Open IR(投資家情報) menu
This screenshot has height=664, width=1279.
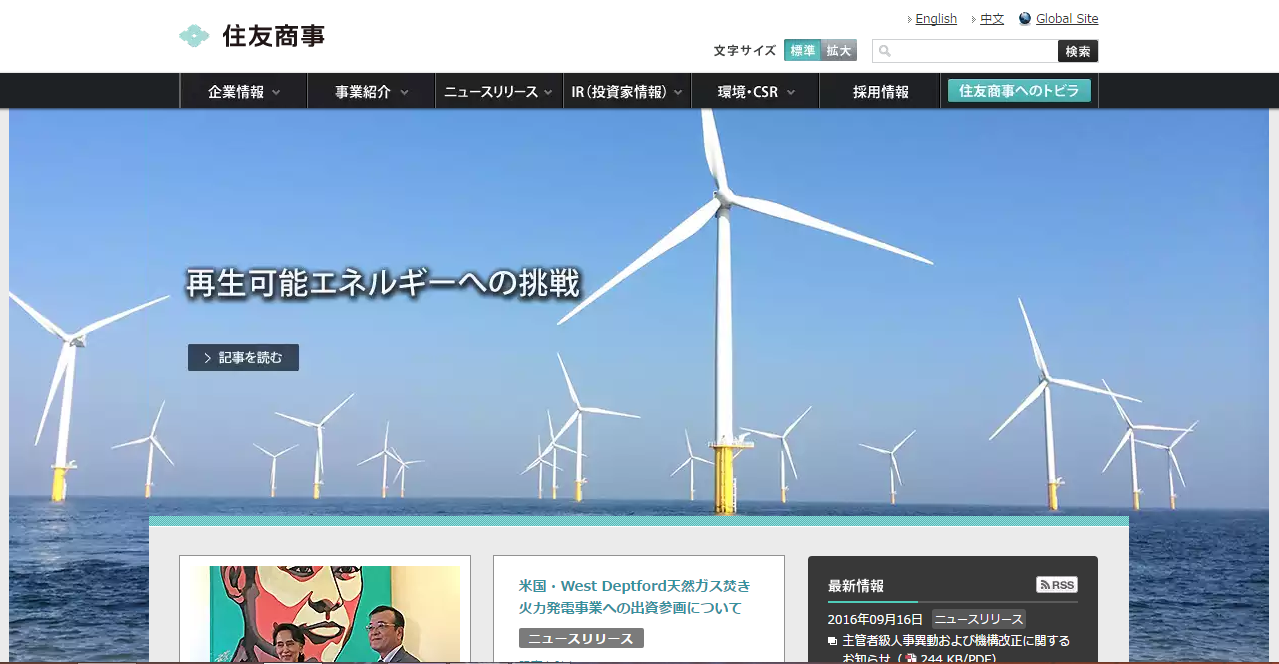click(x=627, y=91)
